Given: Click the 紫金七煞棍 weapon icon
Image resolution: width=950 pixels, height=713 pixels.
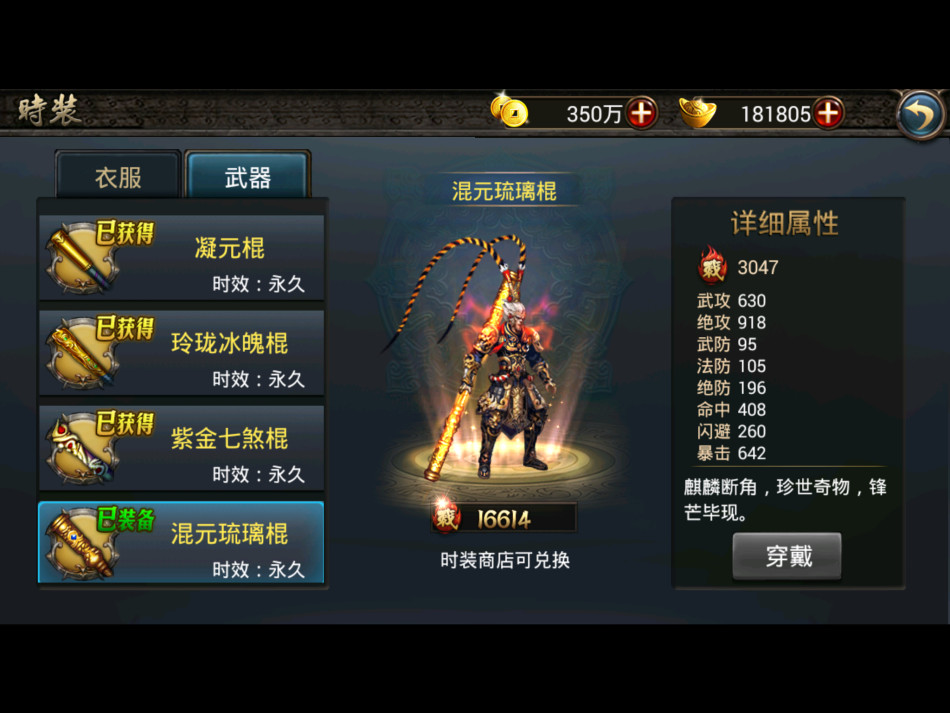Looking at the screenshot, I should click(81, 448).
